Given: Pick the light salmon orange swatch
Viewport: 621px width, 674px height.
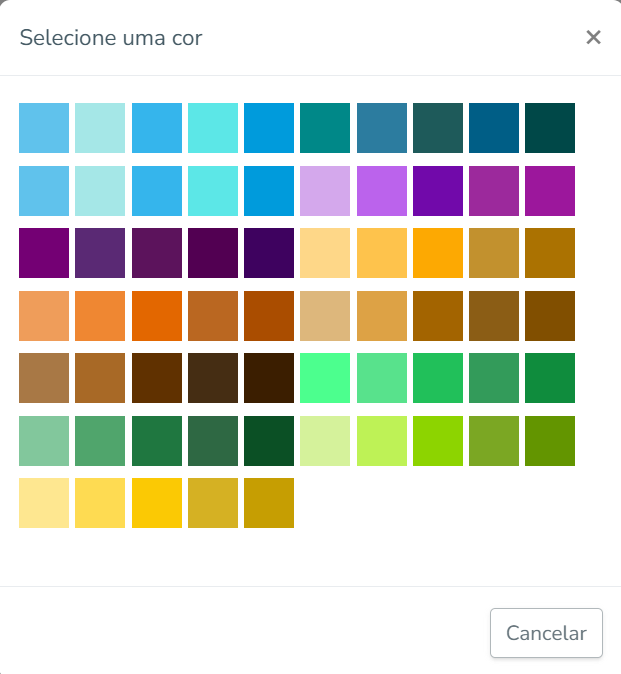Looking at the screenshot, I should point(44,316).
